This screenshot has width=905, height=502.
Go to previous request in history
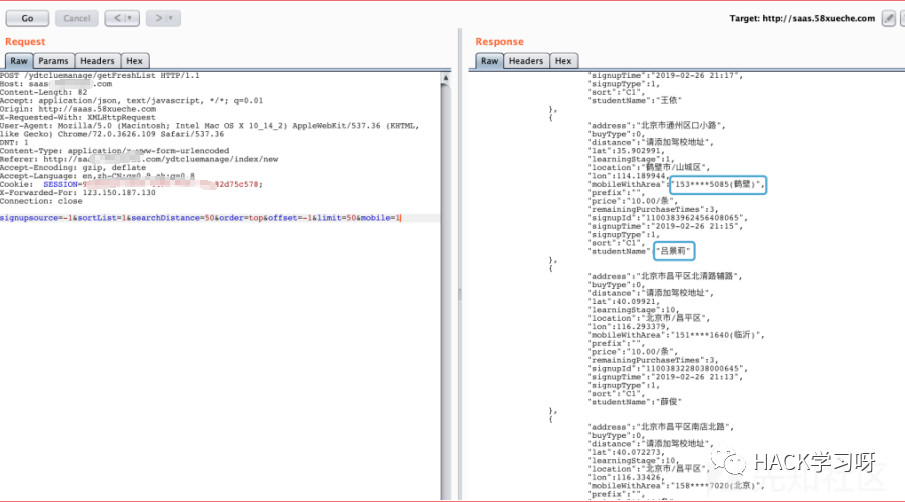click(122, 18)
